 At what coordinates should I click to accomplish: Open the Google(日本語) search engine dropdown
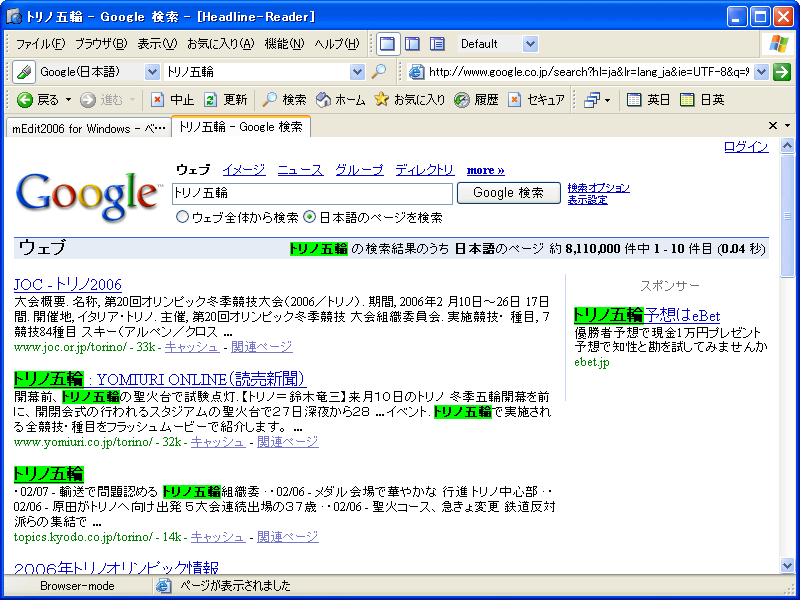click(152, 72)
